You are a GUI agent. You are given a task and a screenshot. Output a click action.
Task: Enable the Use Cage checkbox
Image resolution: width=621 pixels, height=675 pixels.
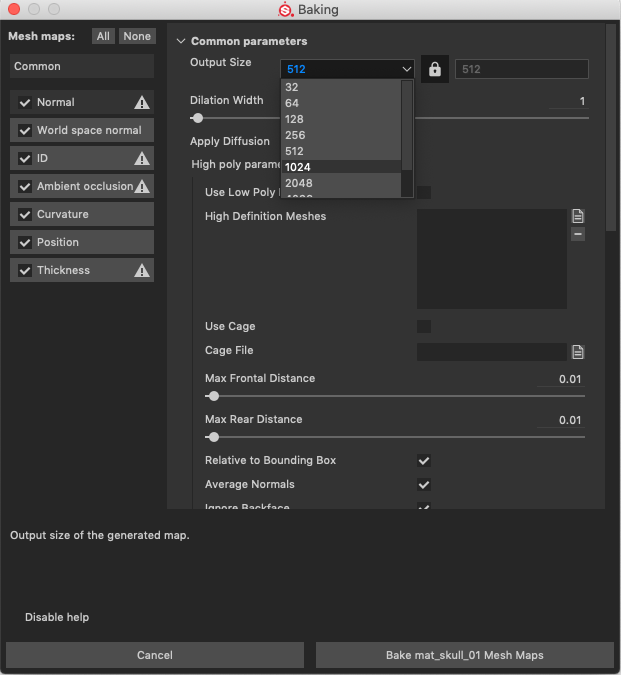coord(424,326)
